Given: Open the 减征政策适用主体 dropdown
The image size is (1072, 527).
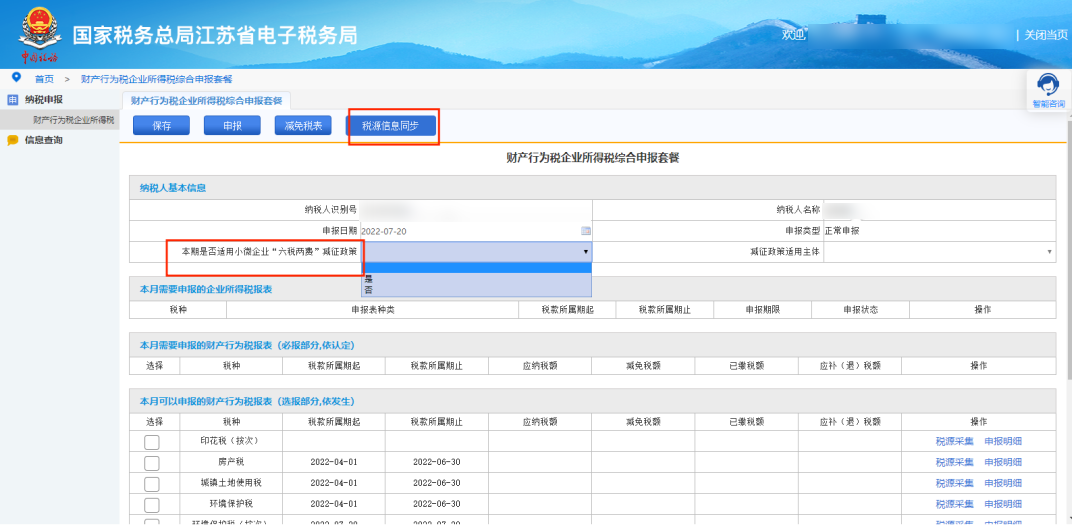Looking at the screenshot, I should [939, 252].
